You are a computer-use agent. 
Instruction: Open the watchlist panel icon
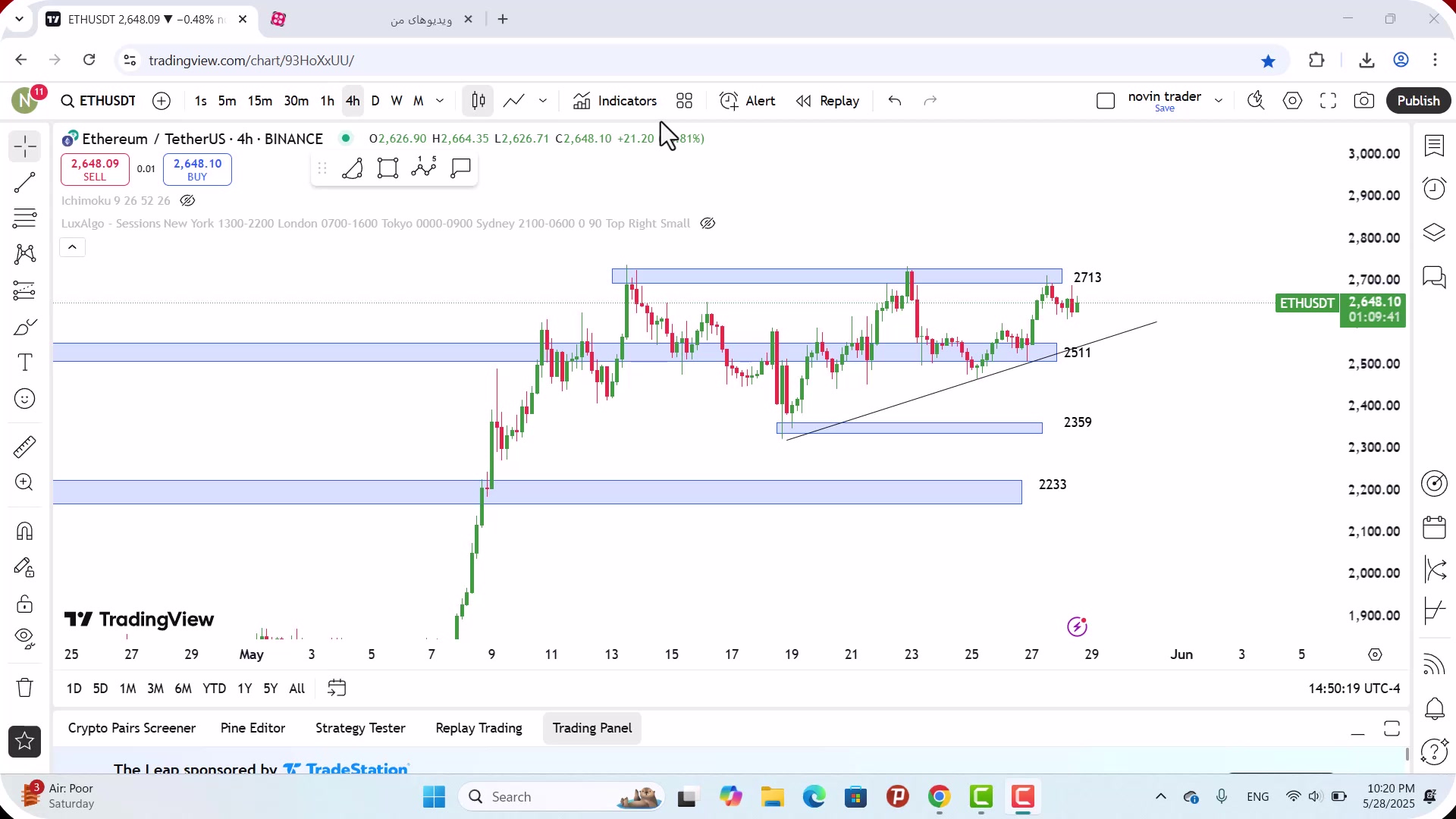tap(1434, 146)
